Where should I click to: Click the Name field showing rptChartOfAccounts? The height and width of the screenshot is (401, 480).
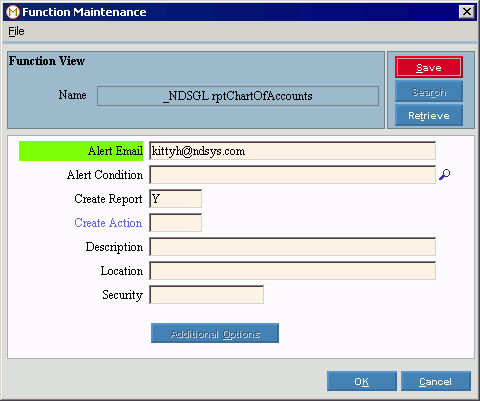pyautogui.click(x=238, y=96)
